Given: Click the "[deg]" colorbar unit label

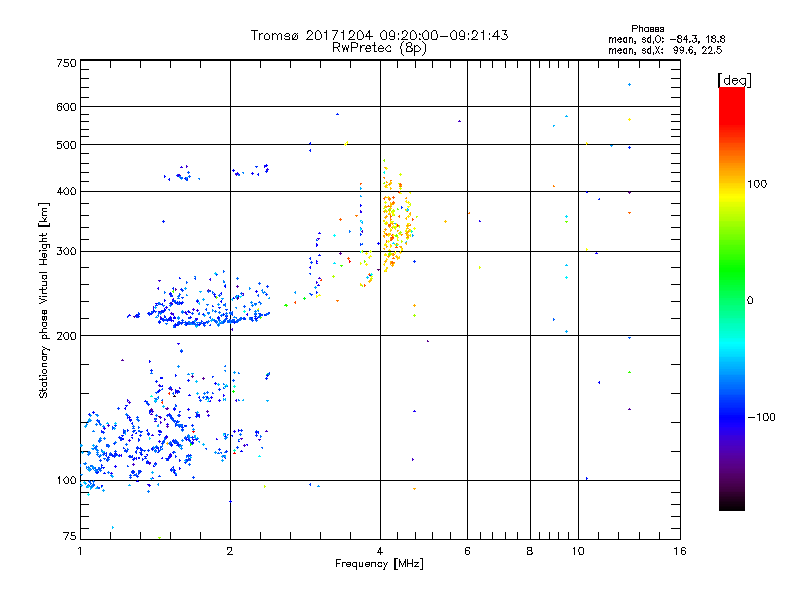Looking at the screenshot, I should click(734, 80).
